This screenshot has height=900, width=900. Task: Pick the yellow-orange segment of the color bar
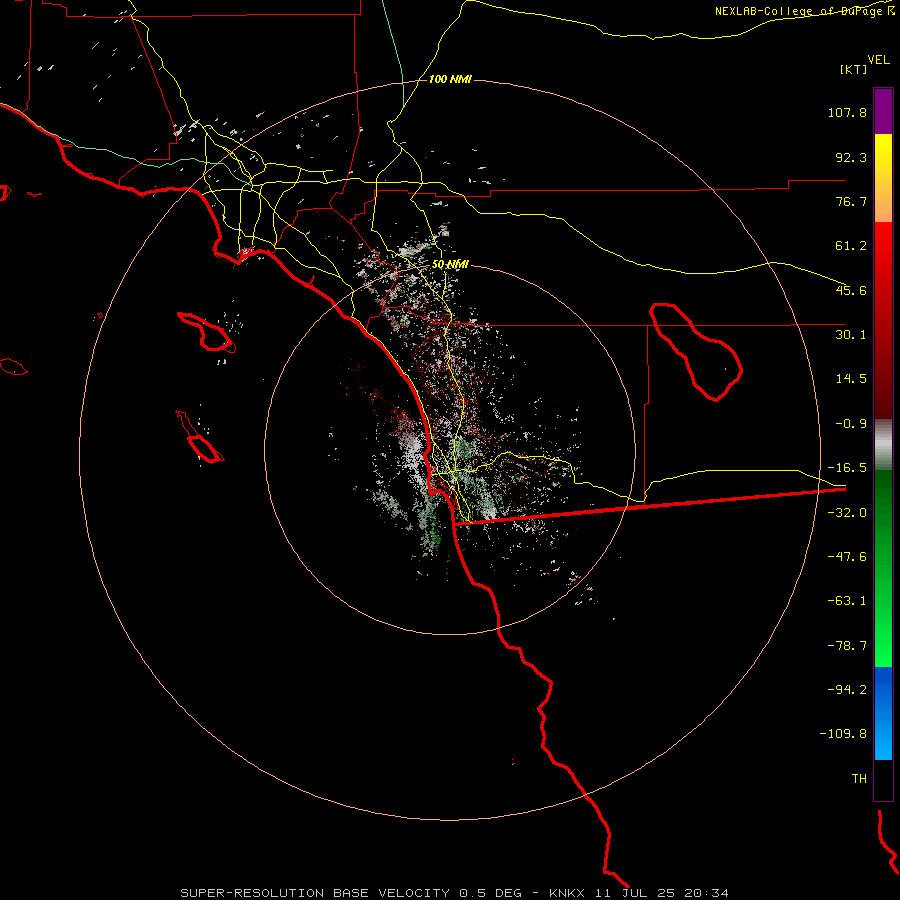pos(883,178)
